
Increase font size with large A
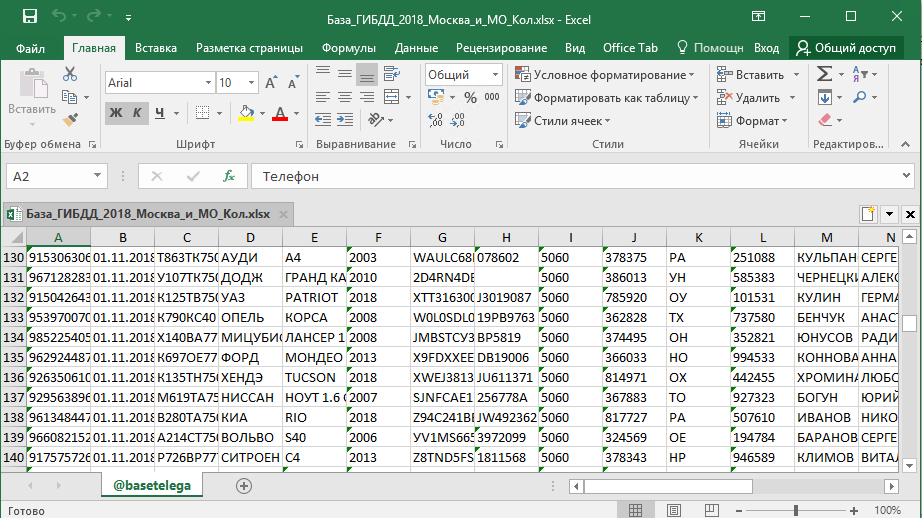click(x=270, y=83)
